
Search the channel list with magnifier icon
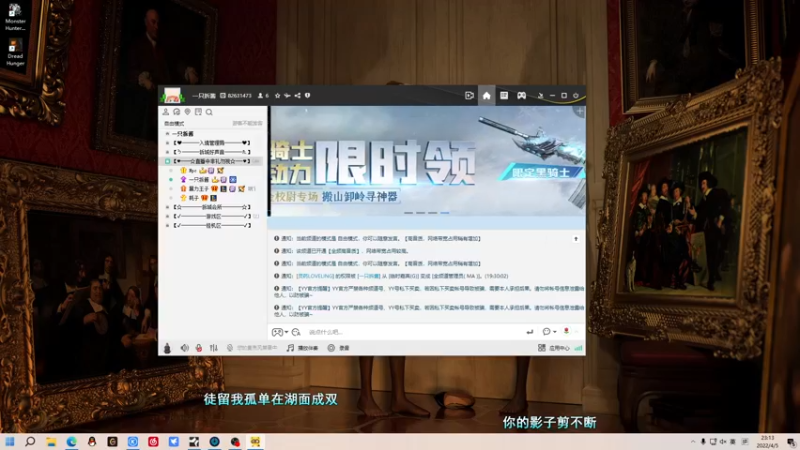point(209,112)
